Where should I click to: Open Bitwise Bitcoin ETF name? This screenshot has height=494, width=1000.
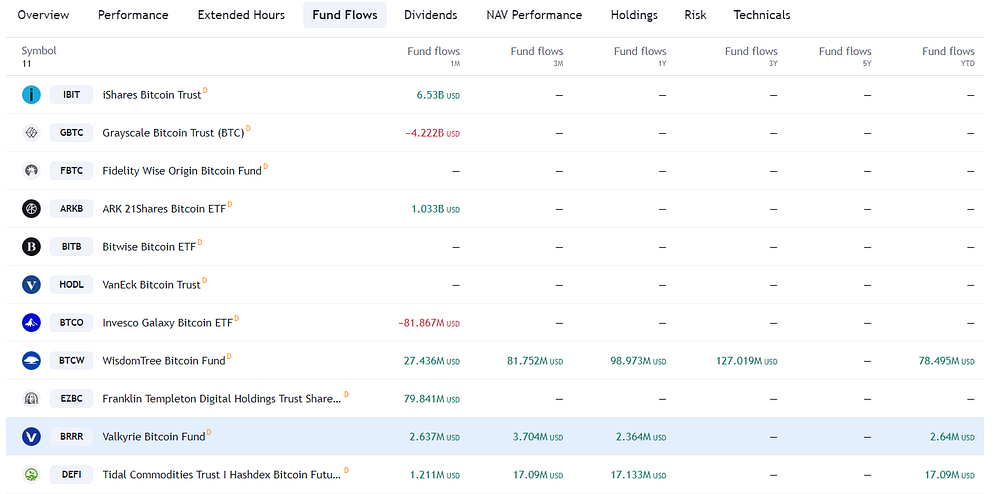point(149,247)
